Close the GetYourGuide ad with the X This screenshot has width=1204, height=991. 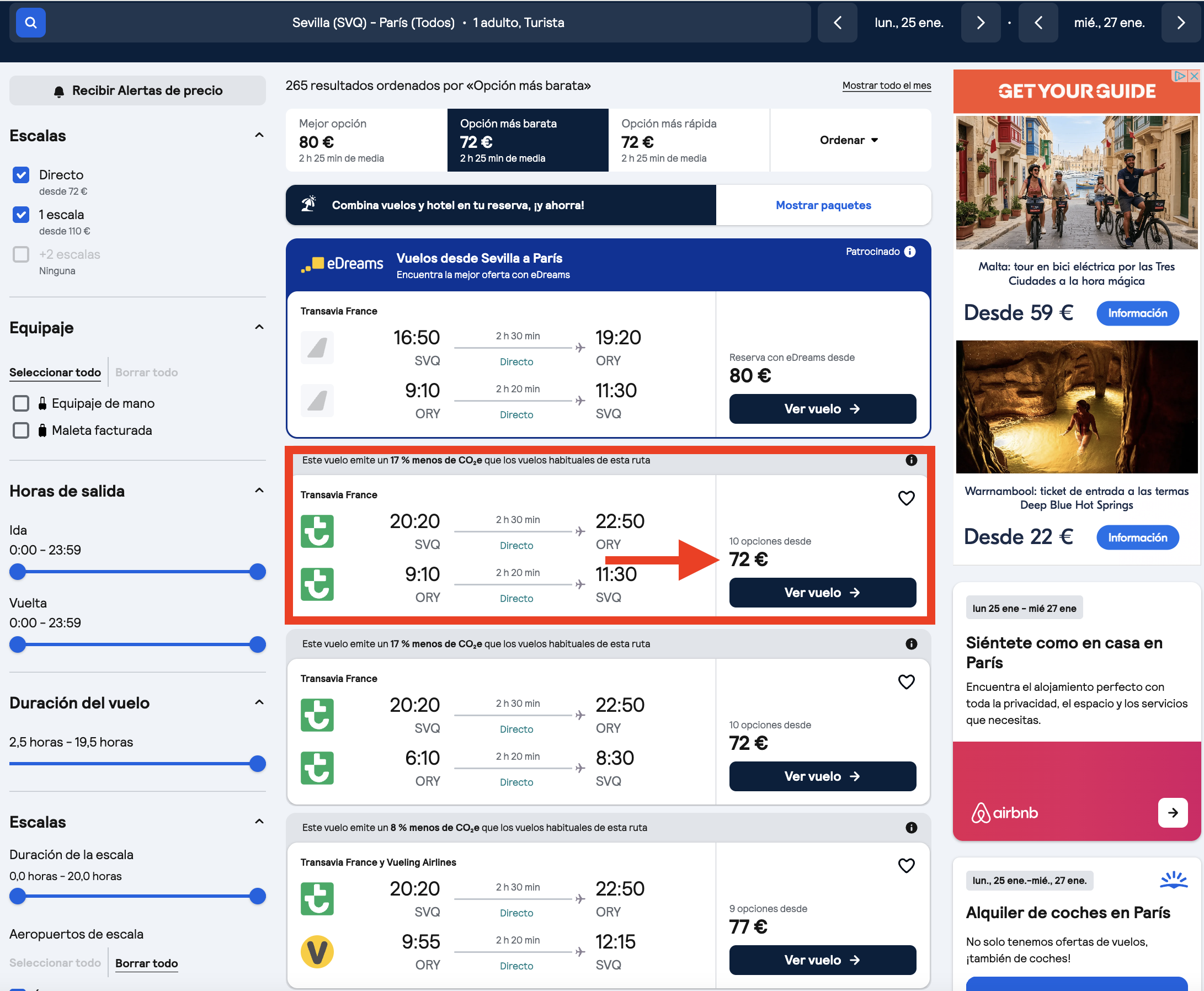1194,76
